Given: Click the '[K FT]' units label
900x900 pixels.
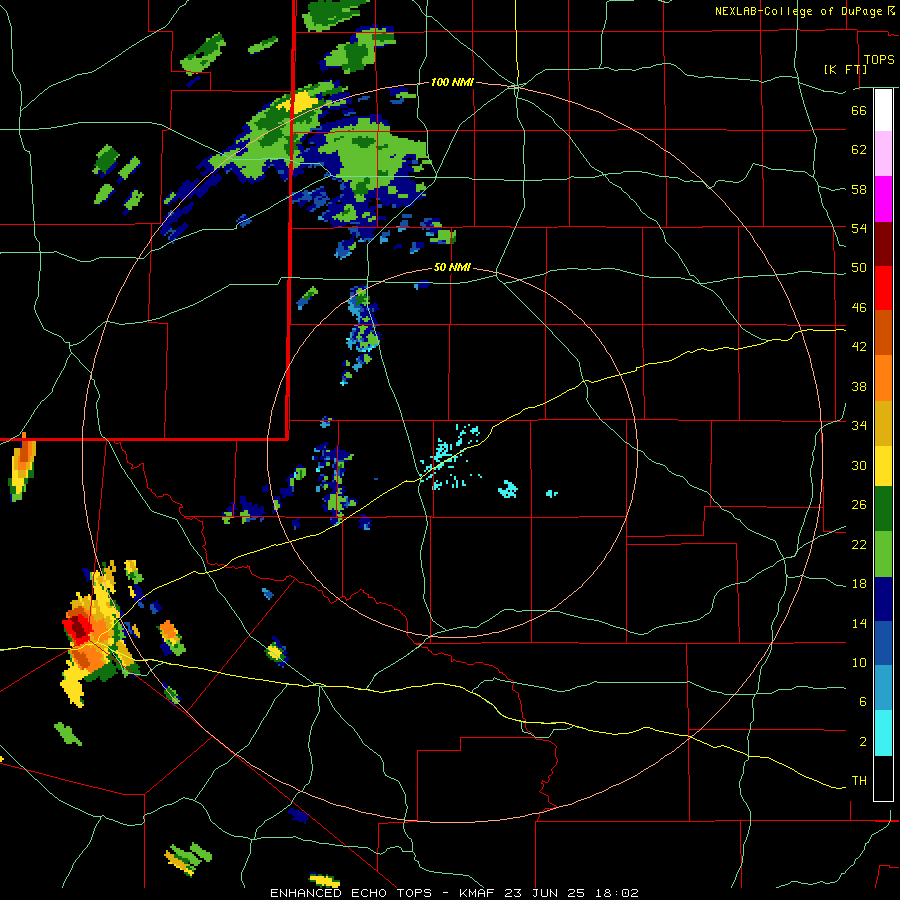Looking at the screenshot, I should [x=845, y=69].
